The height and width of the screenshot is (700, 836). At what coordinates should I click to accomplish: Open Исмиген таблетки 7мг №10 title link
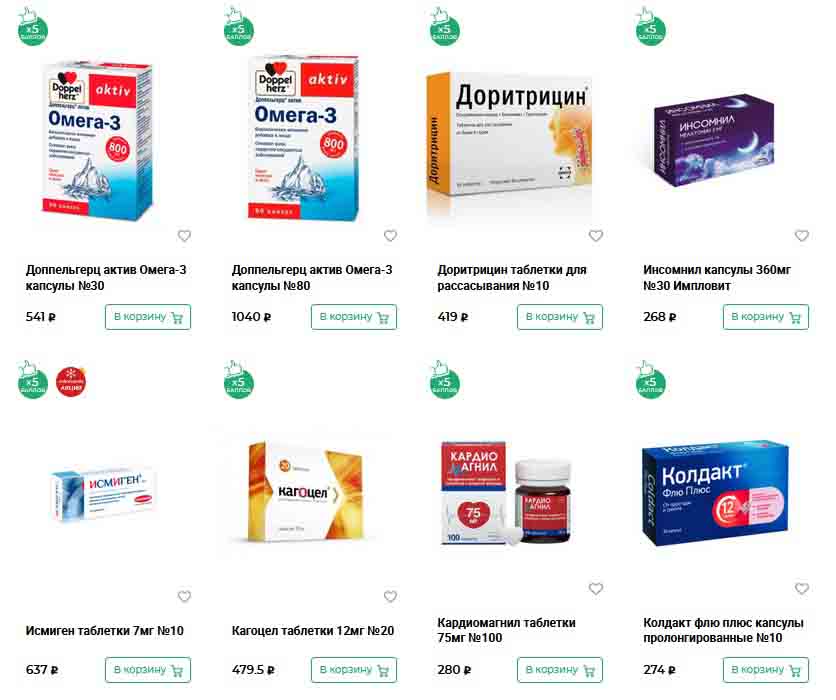[x=104, y=631]
